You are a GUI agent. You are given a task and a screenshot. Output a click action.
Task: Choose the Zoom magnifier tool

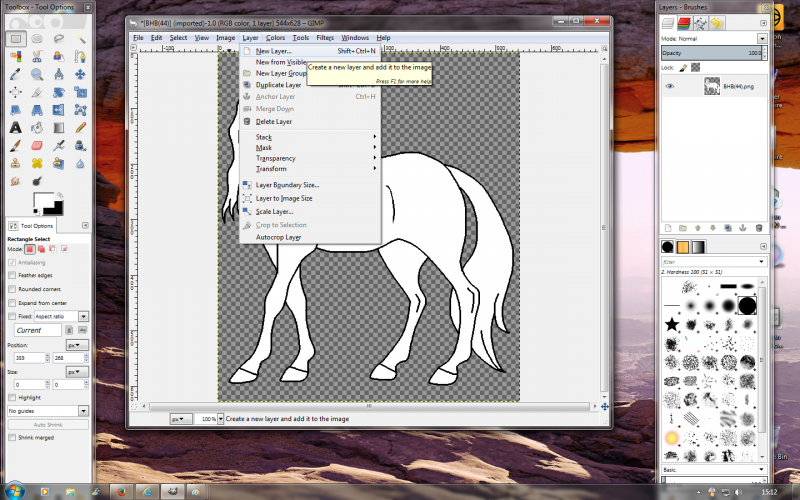click(37, 74)
